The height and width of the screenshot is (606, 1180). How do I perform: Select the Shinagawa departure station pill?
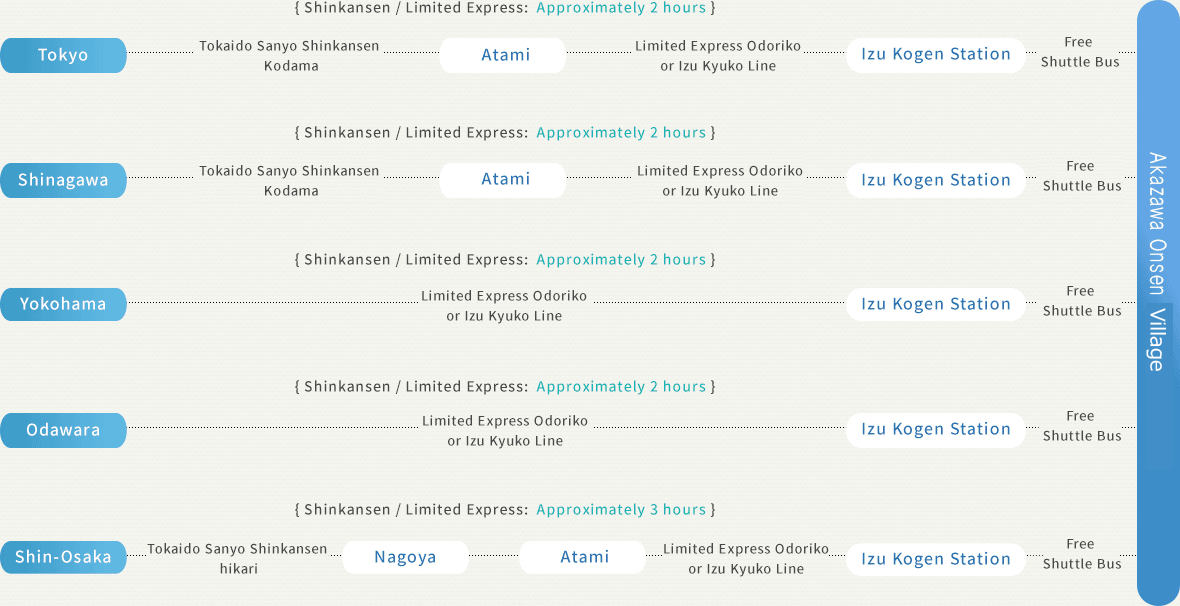tap(63, 180)
